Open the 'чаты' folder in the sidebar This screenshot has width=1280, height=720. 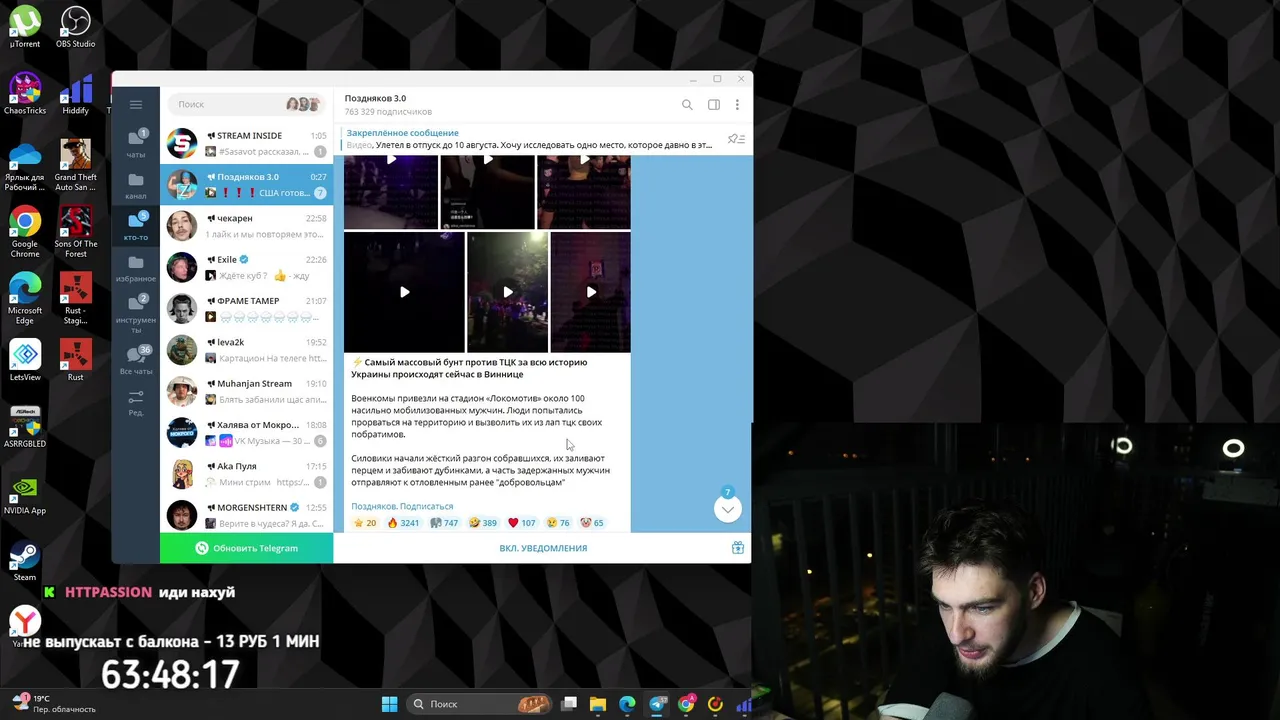coord(136,143)
